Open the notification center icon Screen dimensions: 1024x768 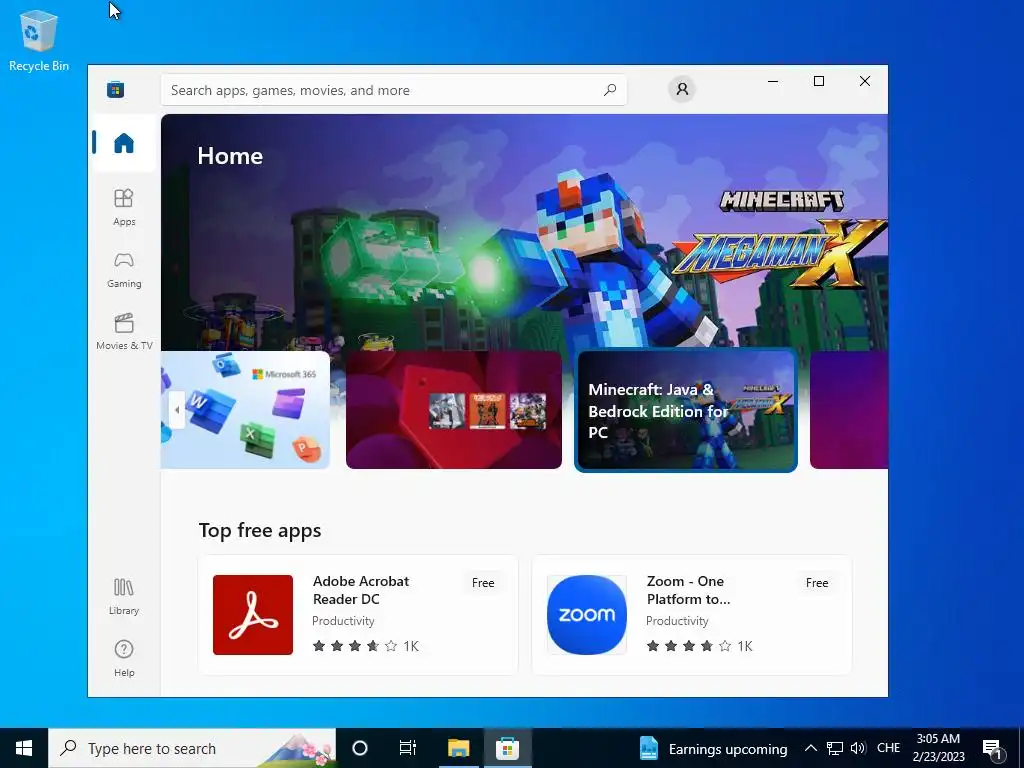click(x=993, y=748)
